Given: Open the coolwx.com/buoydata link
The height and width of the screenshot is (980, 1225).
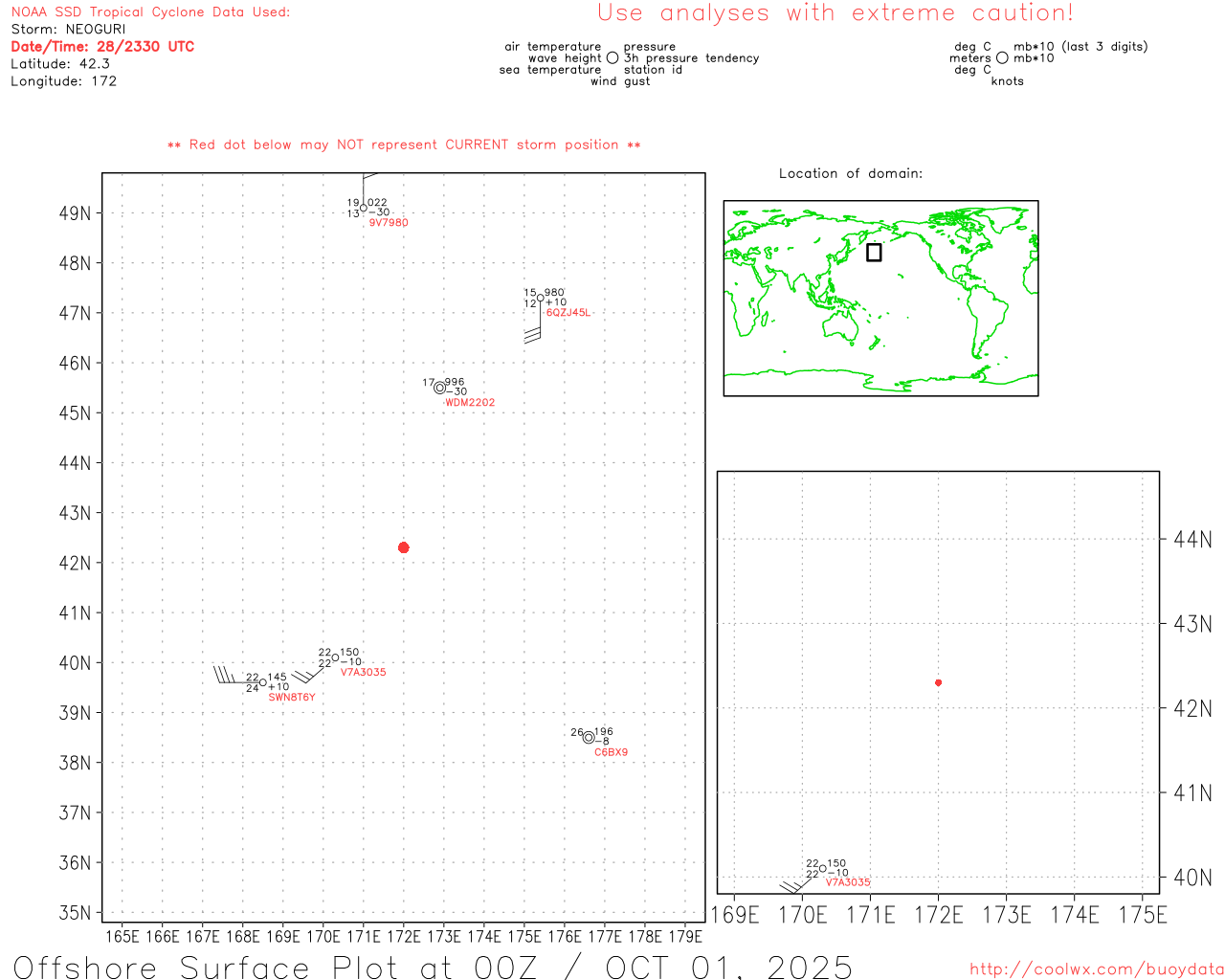Looking at the screenshot, I should click(x=1097, y=969).
